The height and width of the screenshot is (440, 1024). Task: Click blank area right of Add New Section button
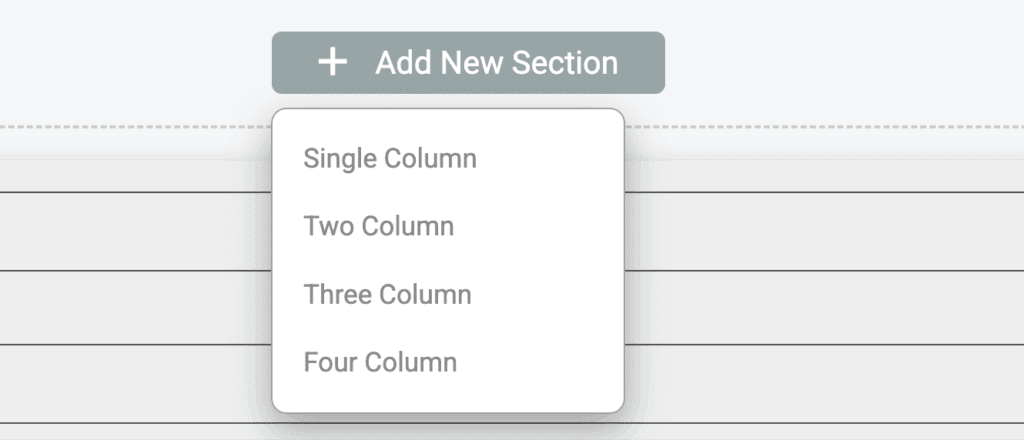[x=840, y=62]
